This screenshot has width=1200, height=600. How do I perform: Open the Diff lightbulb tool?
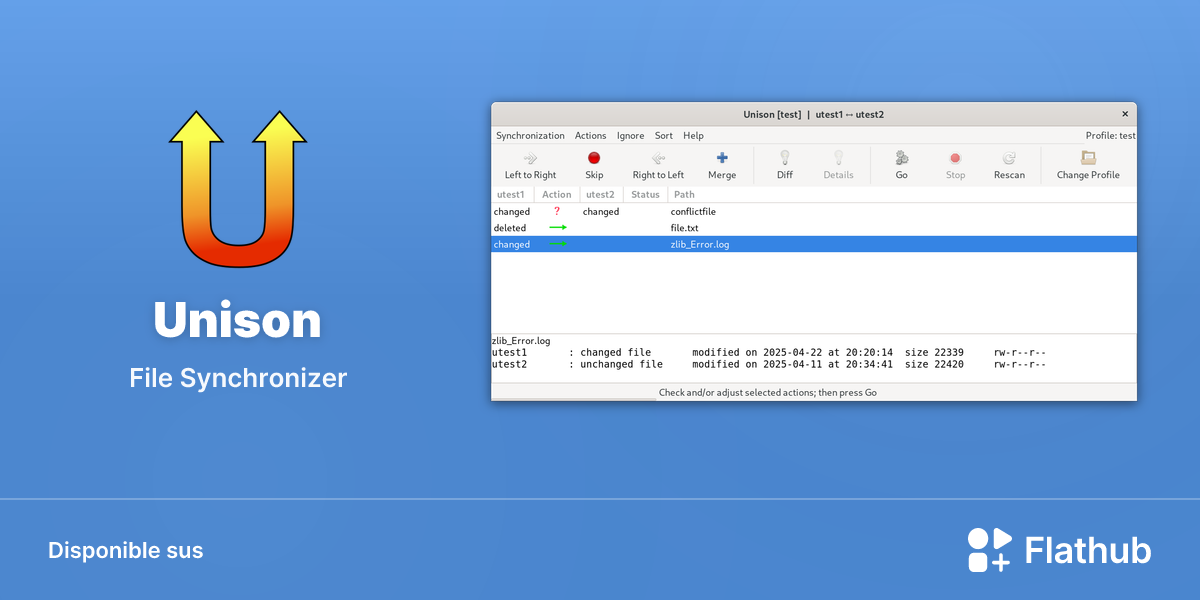(x=785, y=158)
